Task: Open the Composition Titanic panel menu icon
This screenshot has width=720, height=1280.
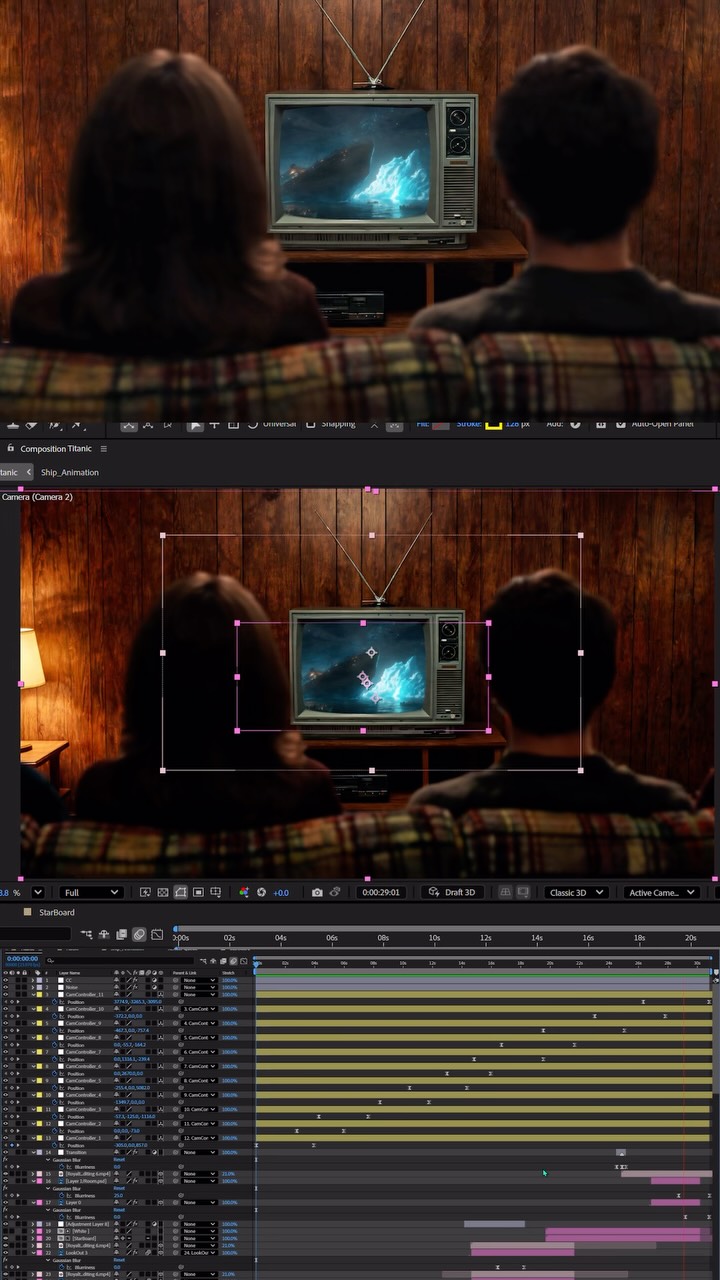Action: coord(104,449)
